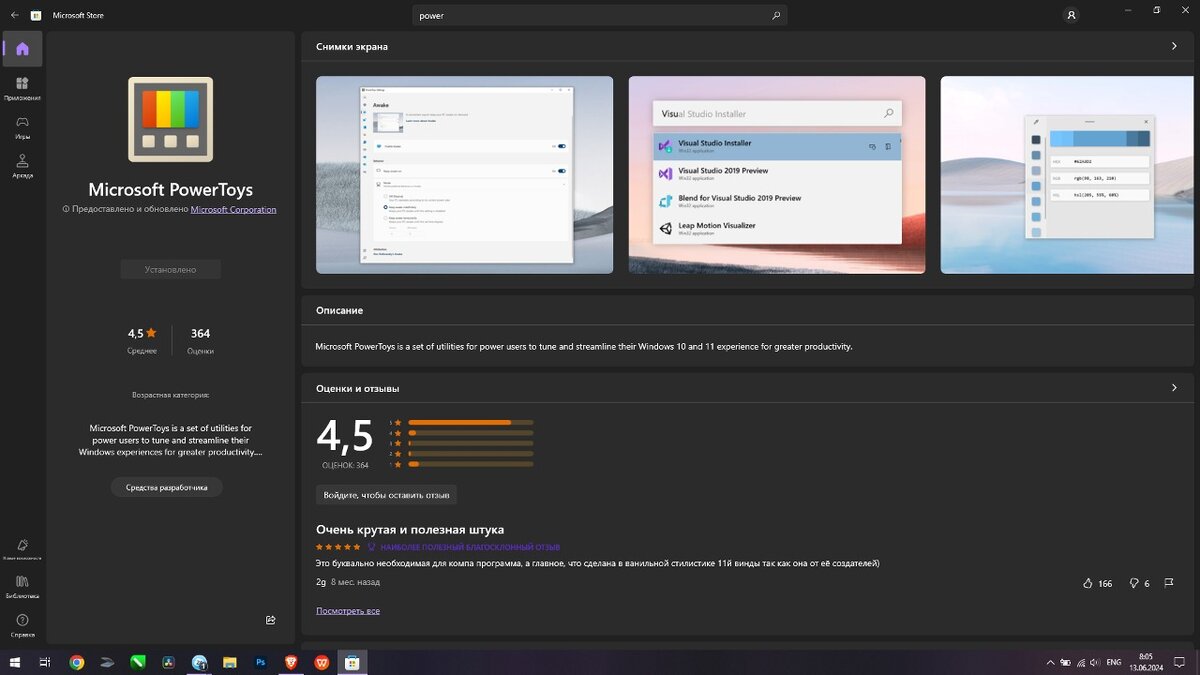
Task: Open the Arcade section in the sidebar
Action: 23,166
